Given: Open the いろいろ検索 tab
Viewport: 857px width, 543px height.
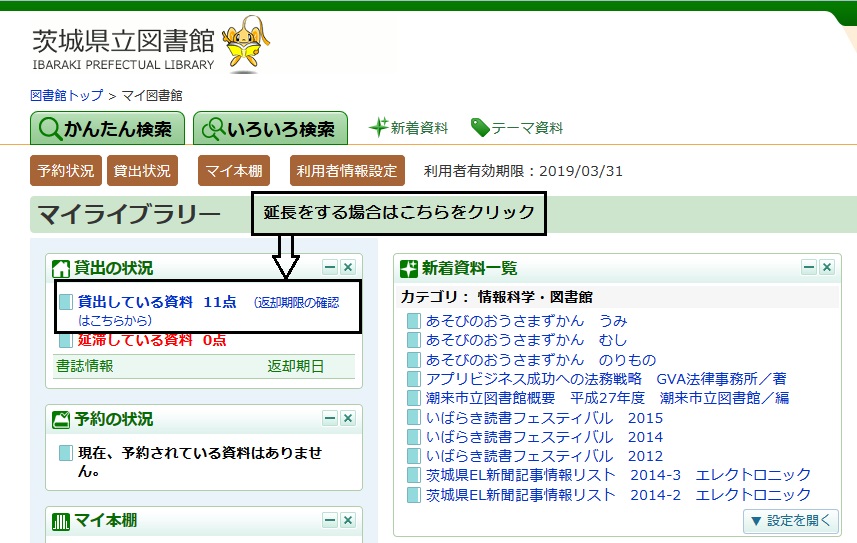Looking at the screenshot, I should pyautogui.click(x=270, y=129).
